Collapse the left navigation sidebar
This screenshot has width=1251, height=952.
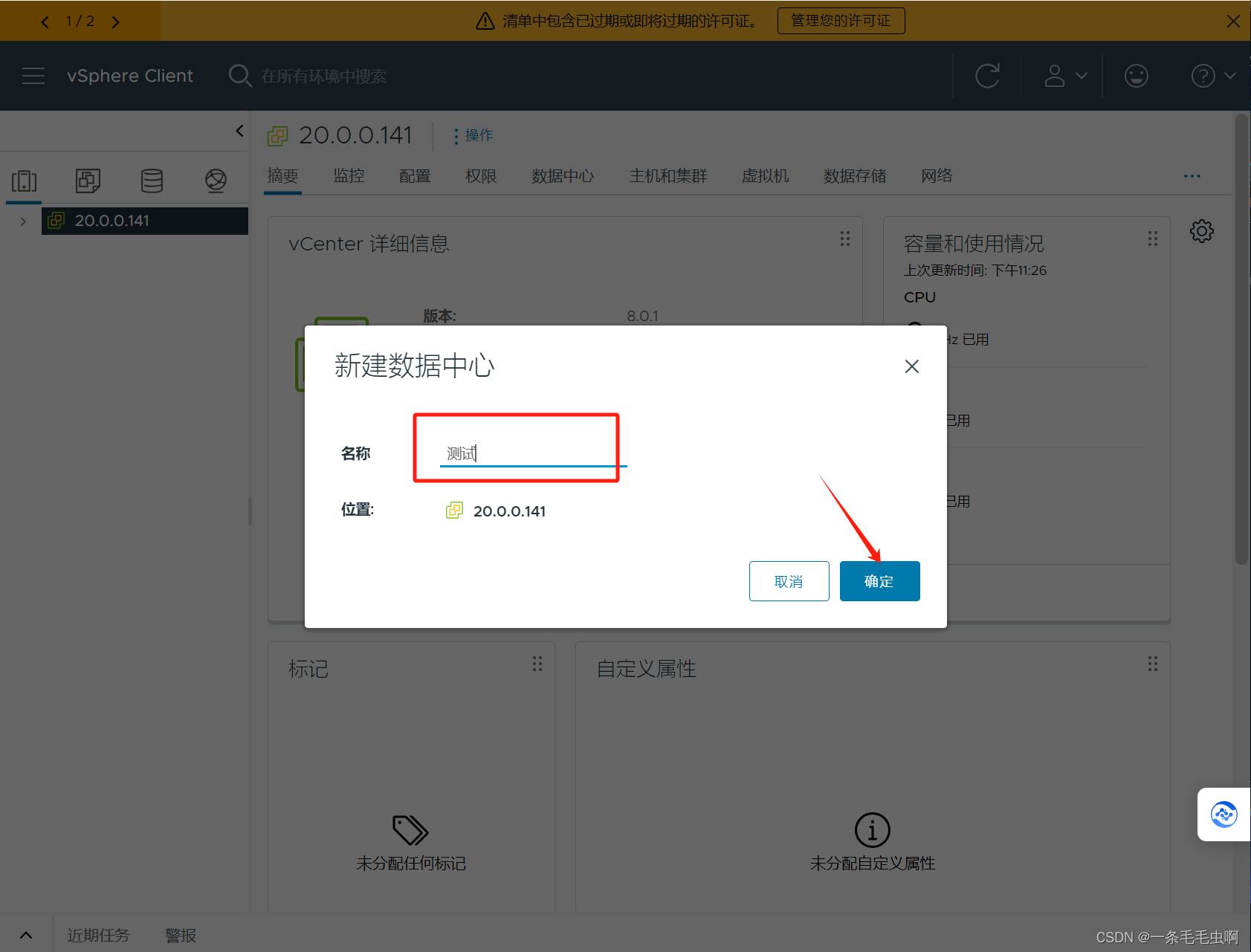click(239, 131)
